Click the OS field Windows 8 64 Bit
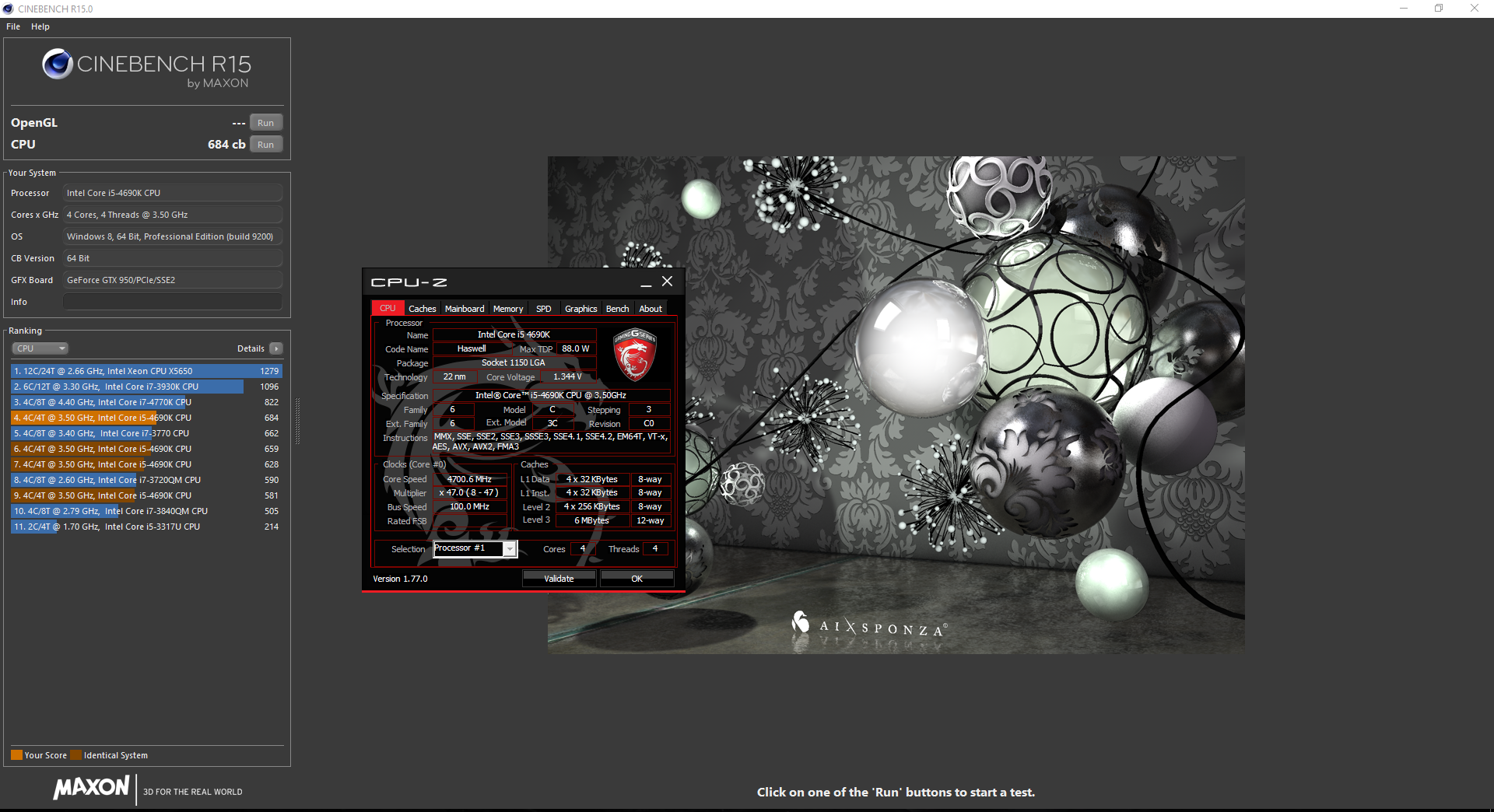1494x812 pixels. (x=173, y=236)
